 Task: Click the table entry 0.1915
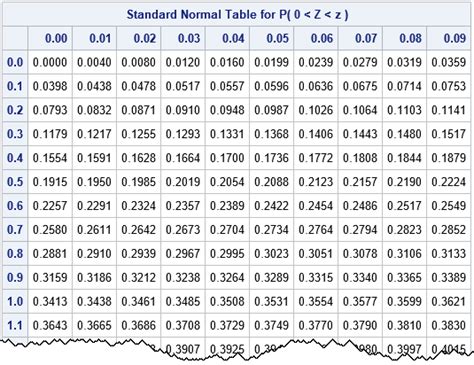pos(50,182)
